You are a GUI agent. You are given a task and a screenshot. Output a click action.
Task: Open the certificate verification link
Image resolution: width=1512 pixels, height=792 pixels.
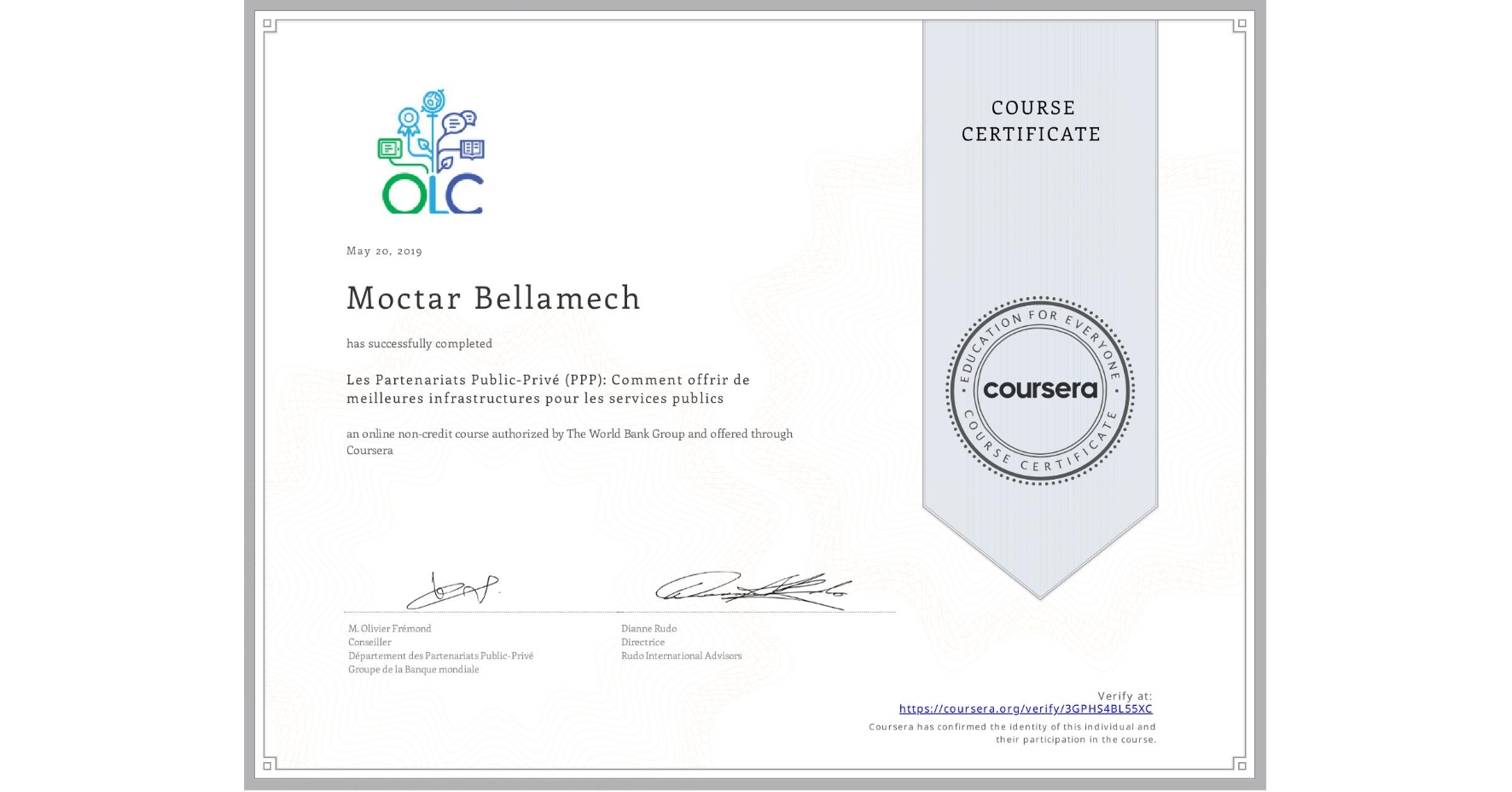point(1026,708)
